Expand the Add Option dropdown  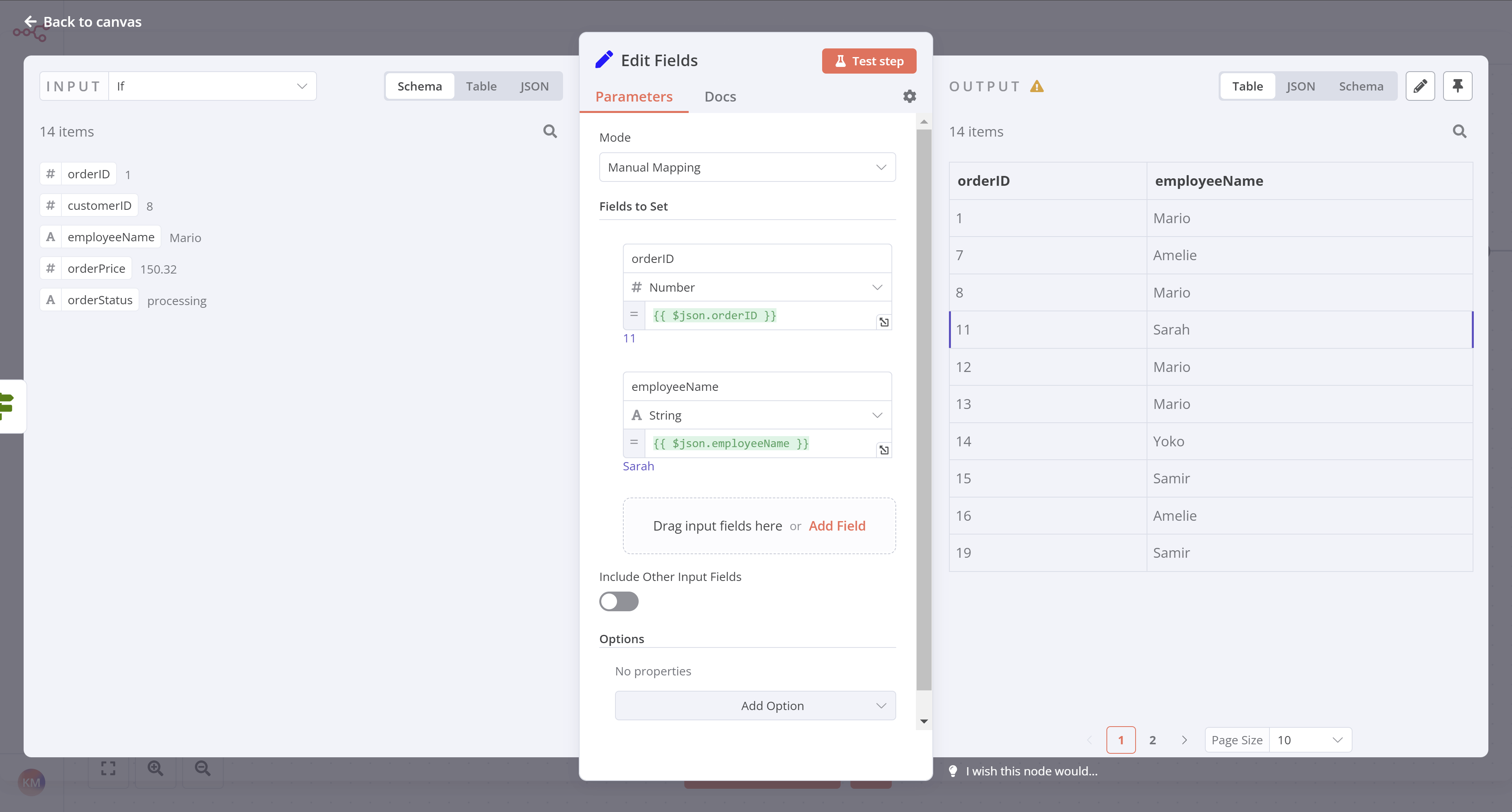tap(755, 705)
